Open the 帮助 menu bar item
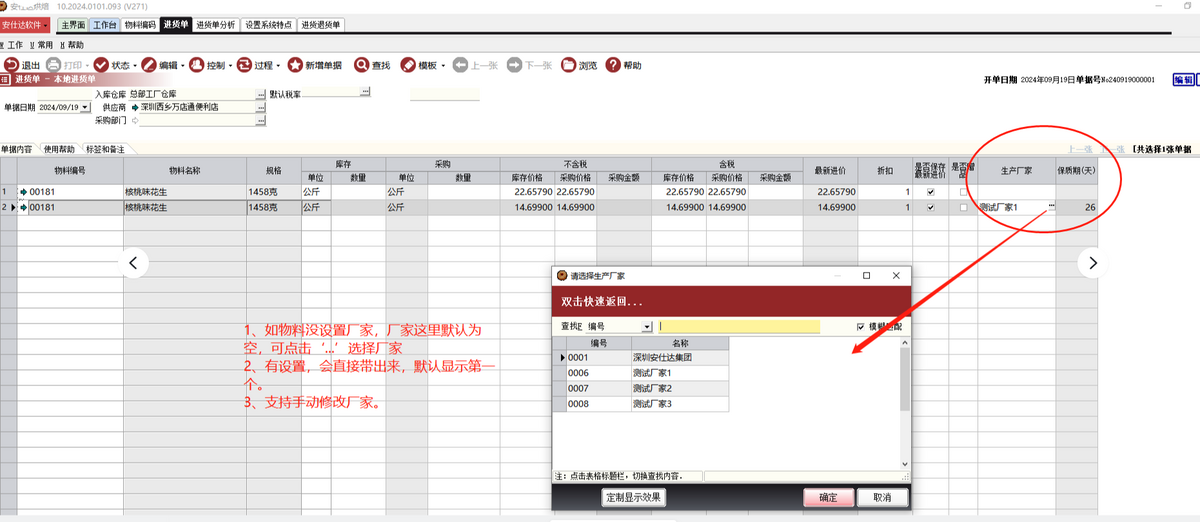1200x522 pixels. tap(72, 44)
